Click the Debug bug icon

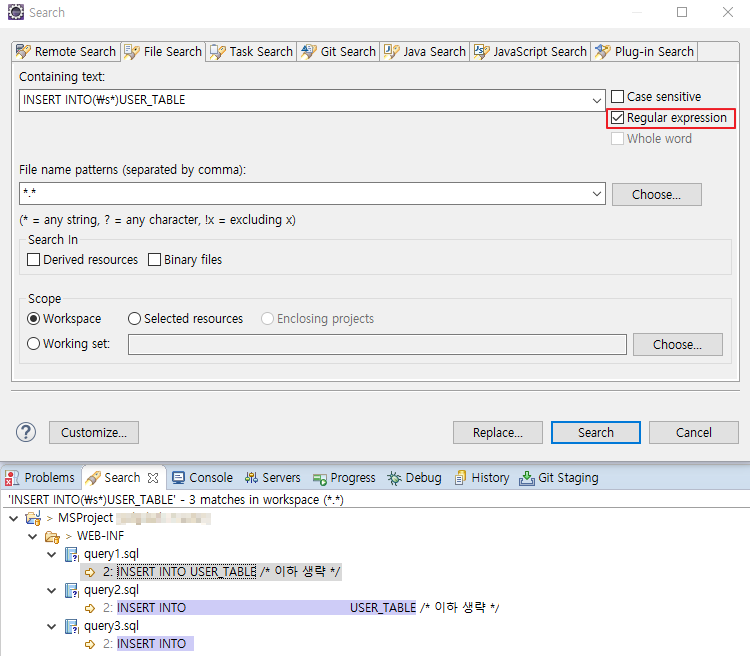394,478
